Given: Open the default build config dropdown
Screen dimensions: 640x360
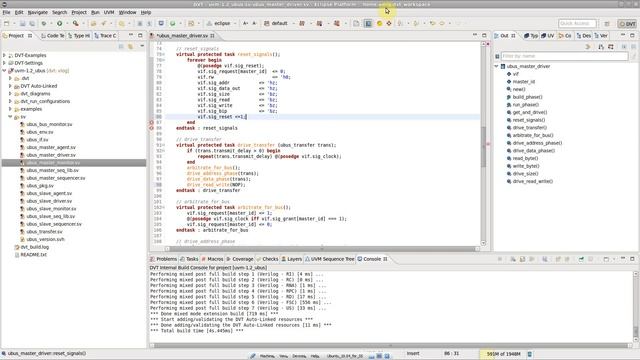Looking at the screenshot, I should (x=293, y=24).
